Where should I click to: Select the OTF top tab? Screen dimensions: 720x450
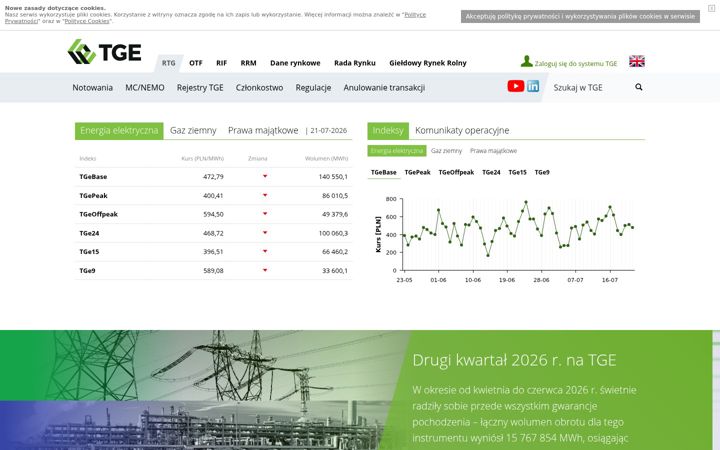(x=196, y=63)
